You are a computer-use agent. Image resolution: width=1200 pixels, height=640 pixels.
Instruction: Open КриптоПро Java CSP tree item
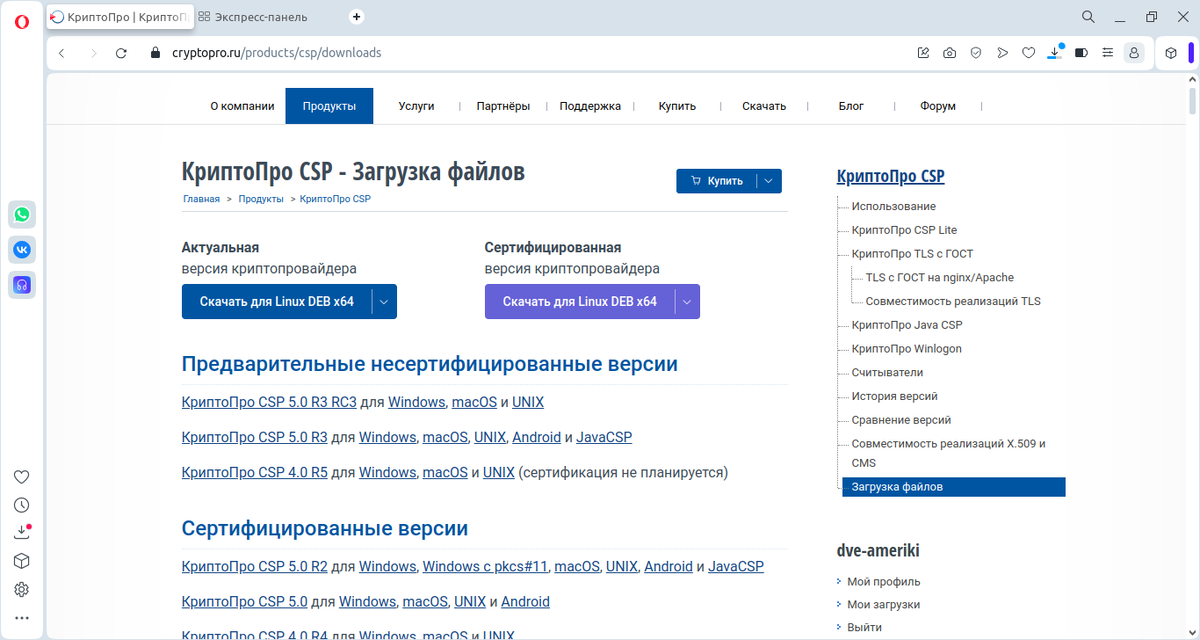pyautogui.click(x=907, y=325)
